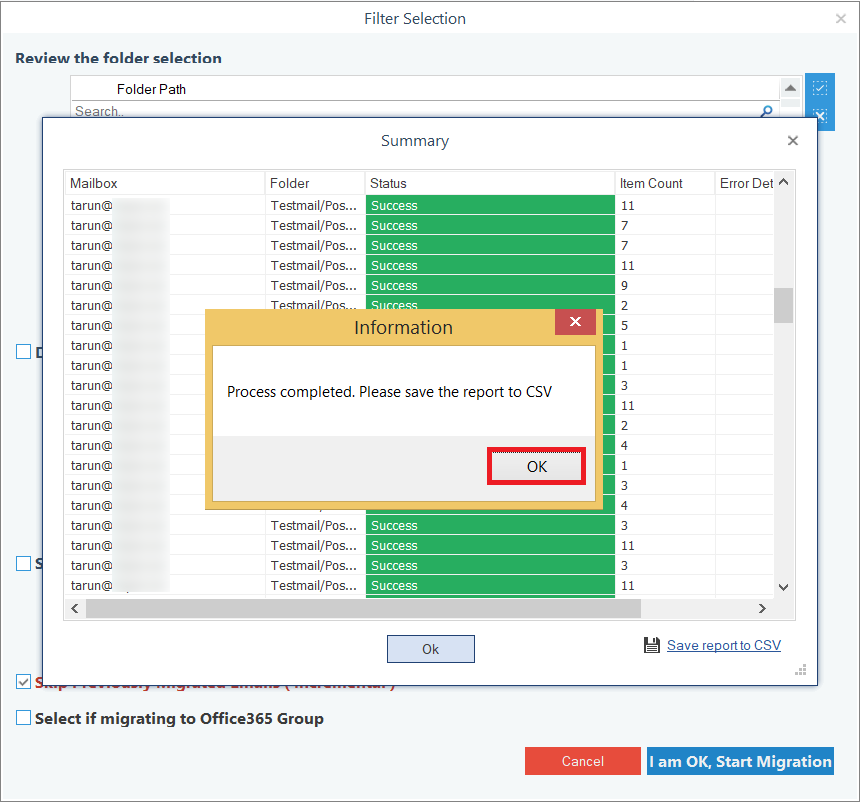The image size is (860, 802).
Task: Click the item count 9 cell
Action: point(665,285)
